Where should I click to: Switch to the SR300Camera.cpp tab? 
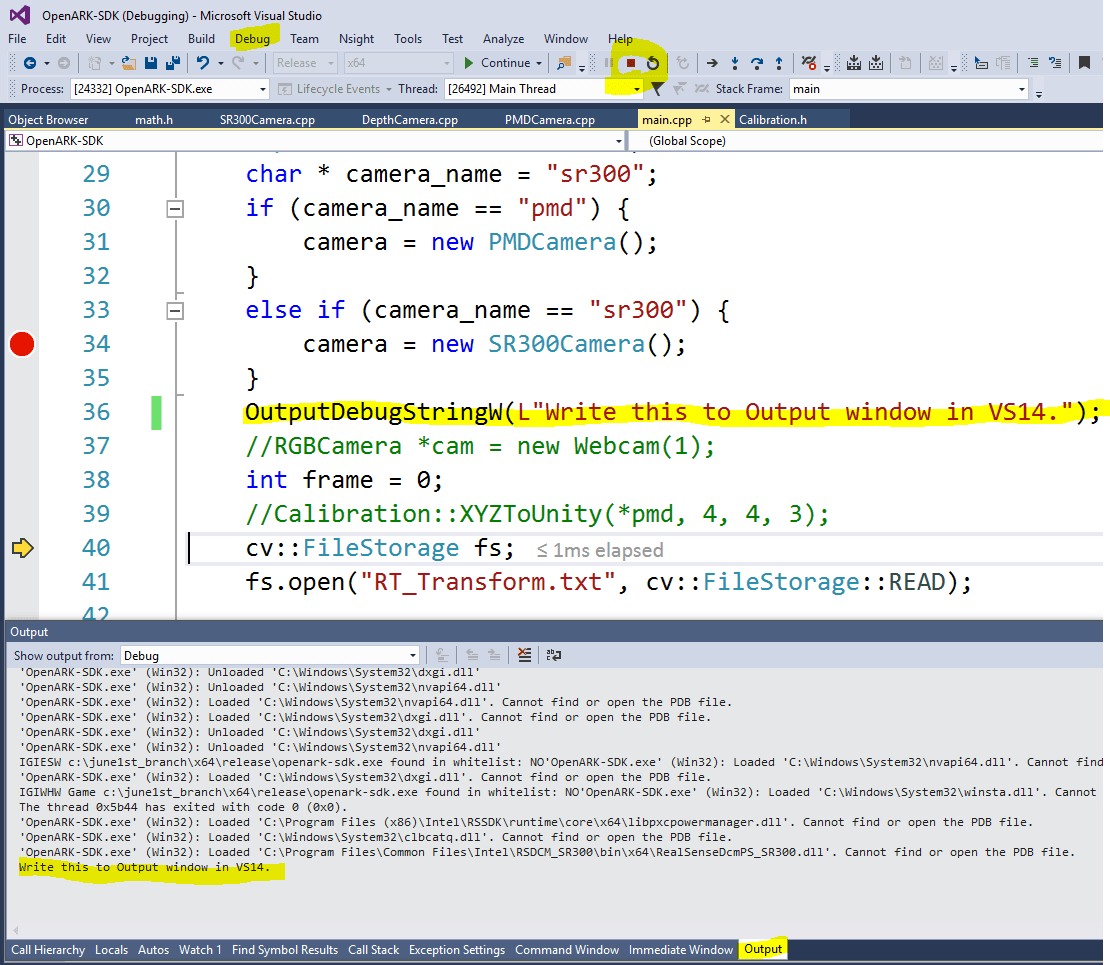point(267,120)
